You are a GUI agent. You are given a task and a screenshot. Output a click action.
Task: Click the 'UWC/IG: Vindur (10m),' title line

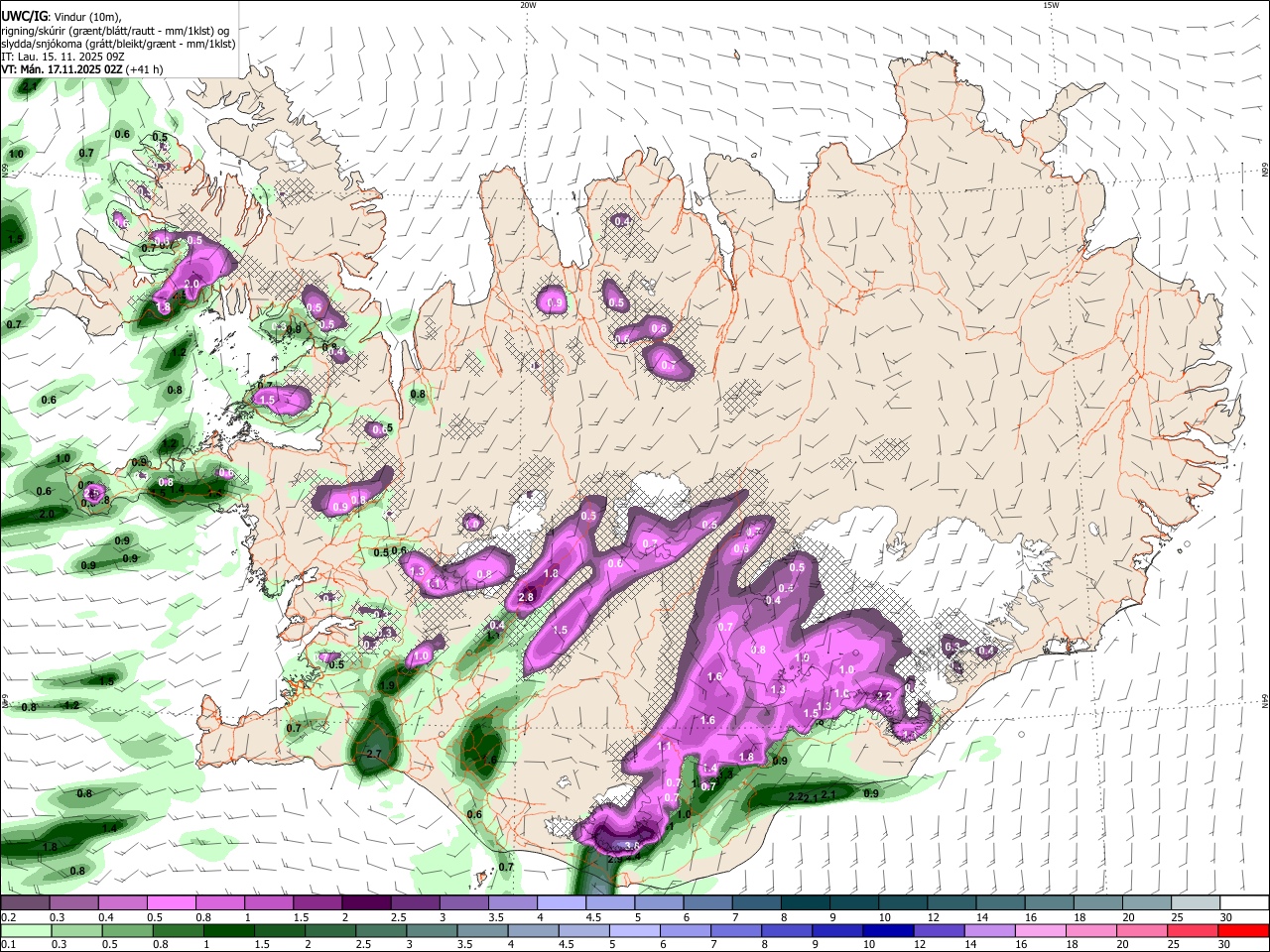(x=61, y=17)
